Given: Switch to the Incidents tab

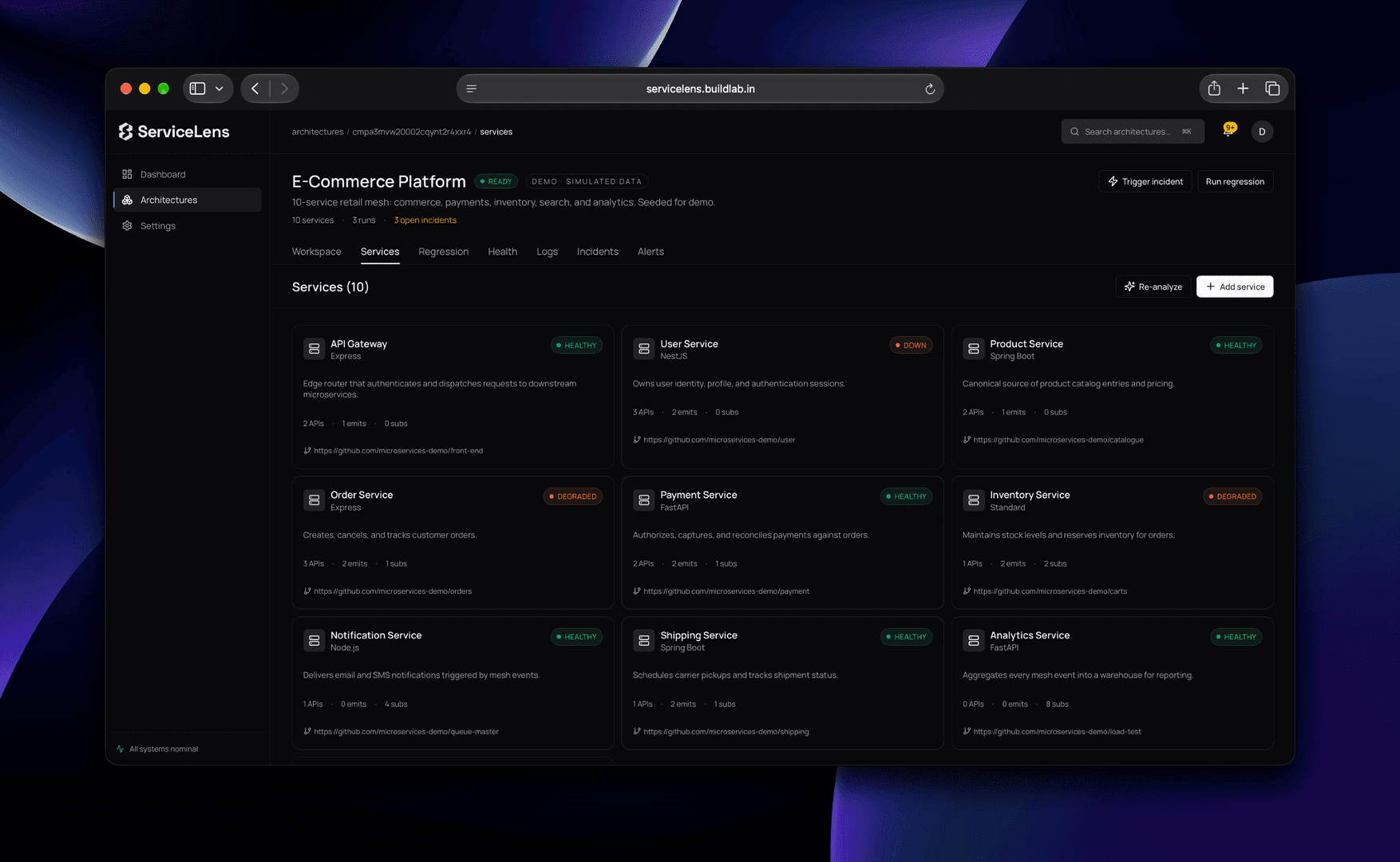Looking at the screenshot, I should click(x=597, y=251).
